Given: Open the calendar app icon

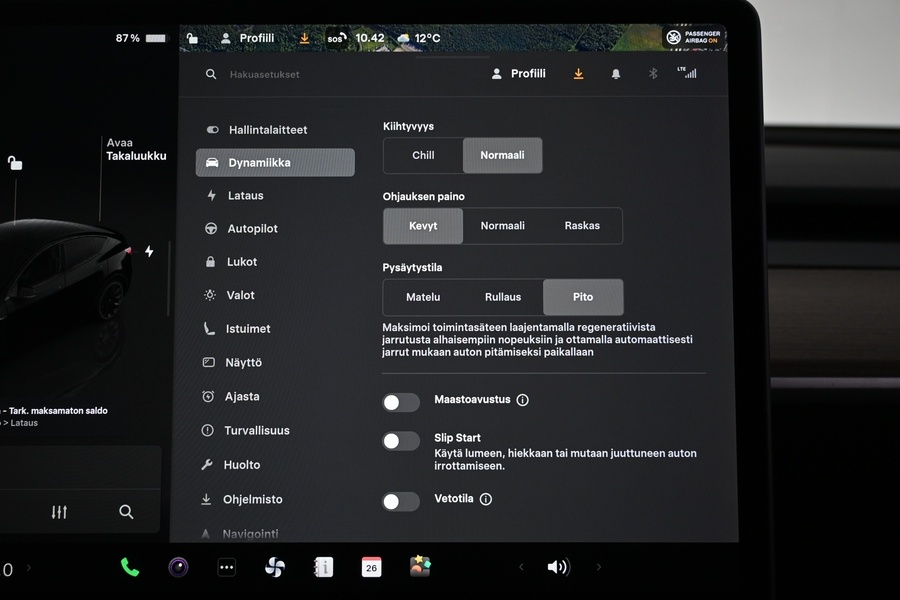Looking at the screenshot, I should 371,567.
